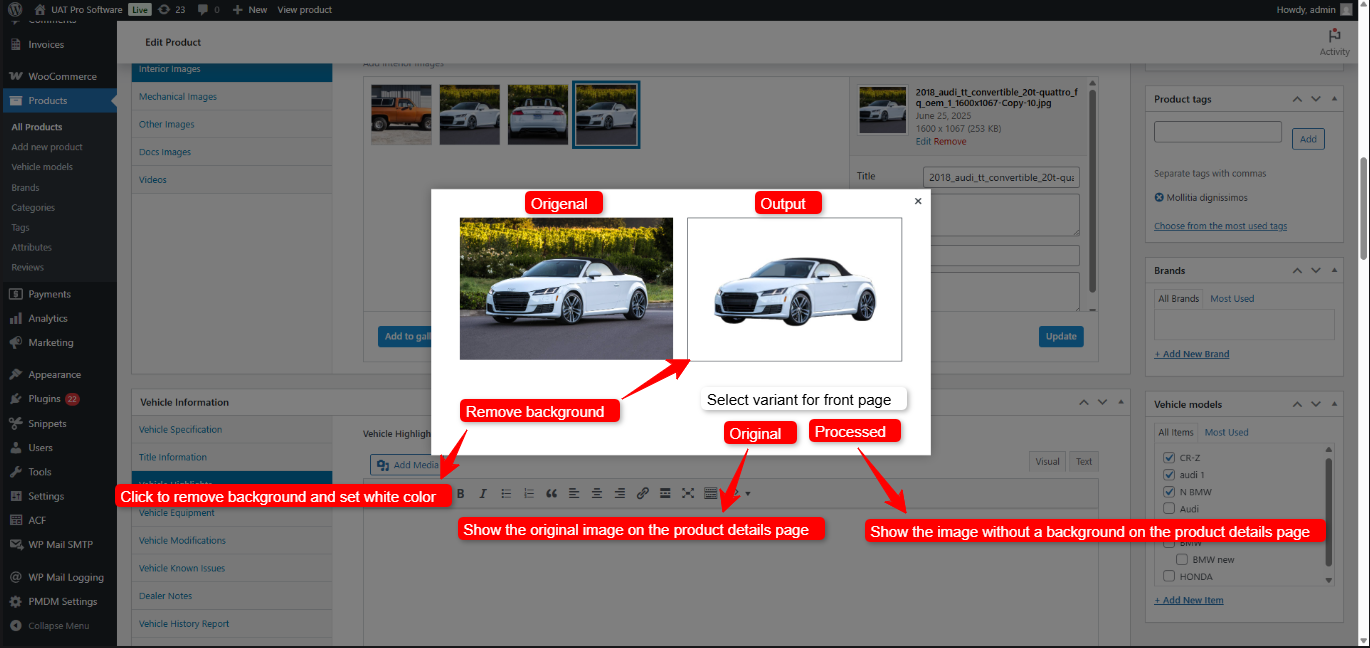Click the plus New item in admin bar
The height and width of the screenshot is (648, 1370).
tap(249, 9)
